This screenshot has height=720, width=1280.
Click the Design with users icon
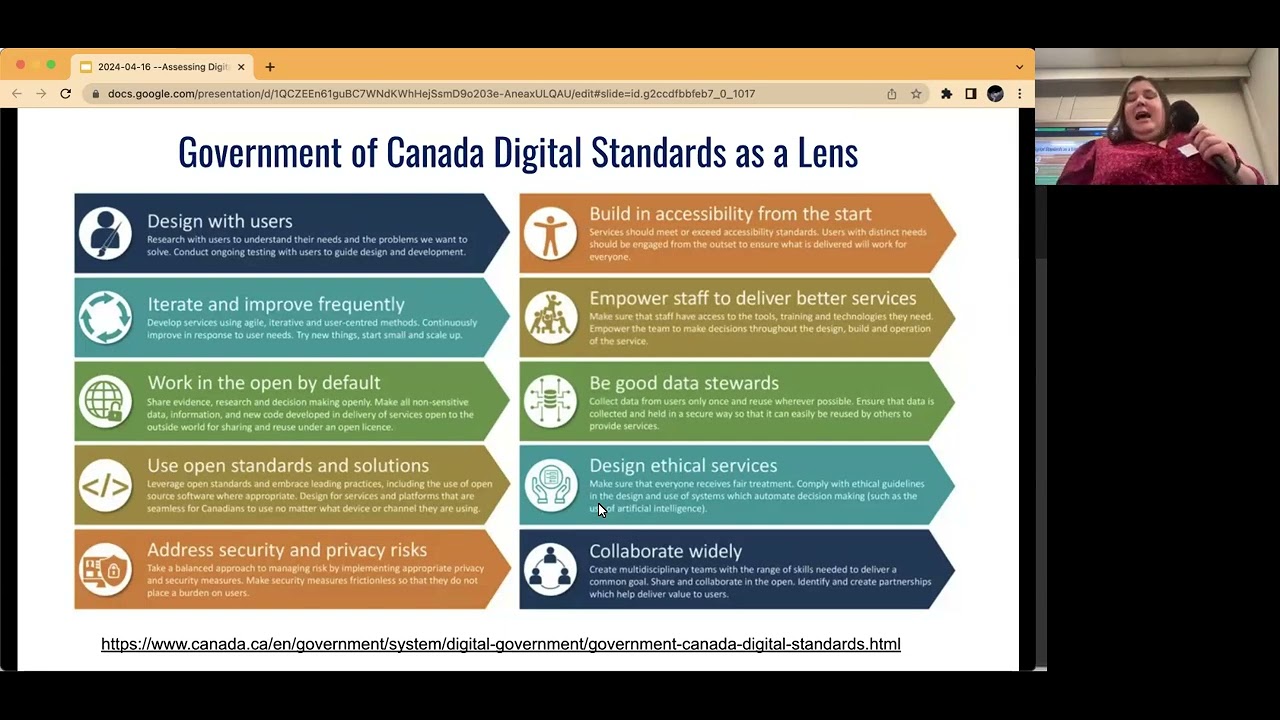tap(105, 233)
